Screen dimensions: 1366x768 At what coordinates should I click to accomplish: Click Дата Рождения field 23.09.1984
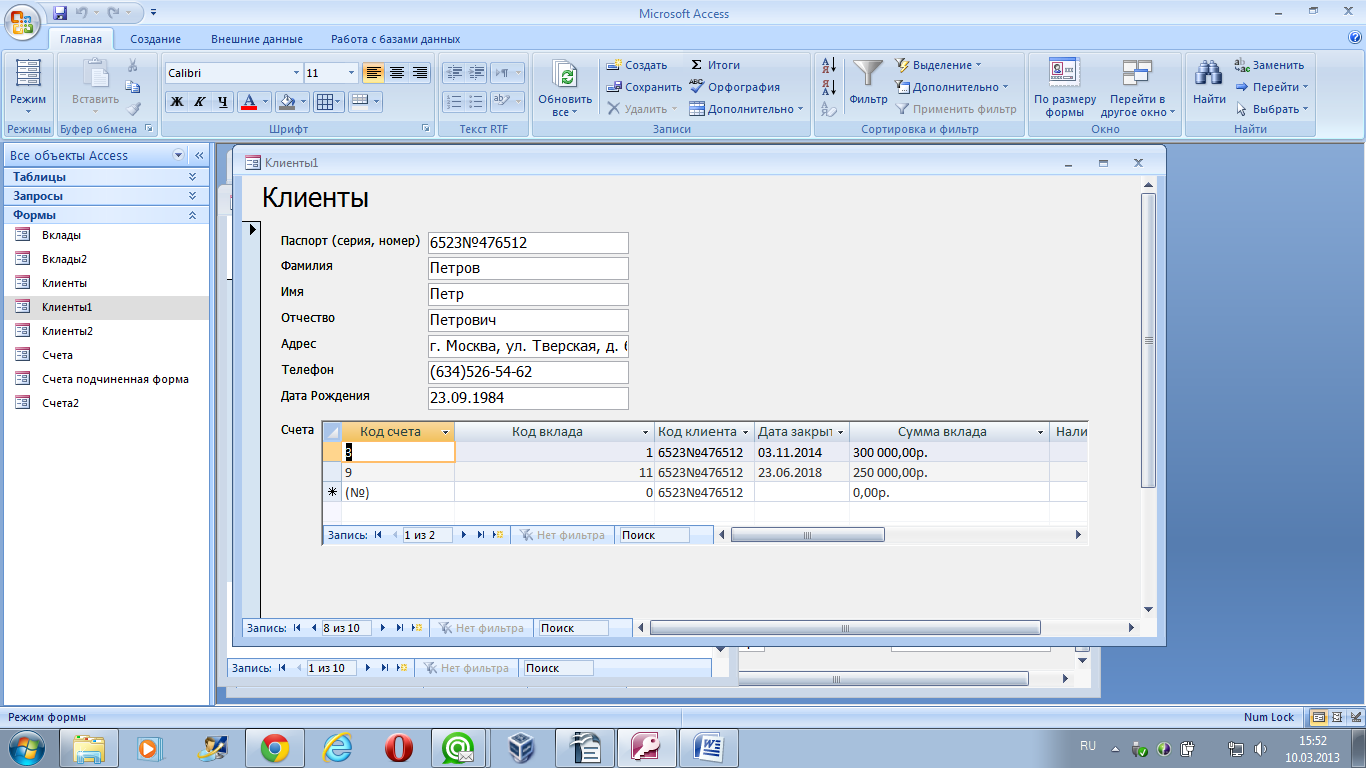pos(528,398)
